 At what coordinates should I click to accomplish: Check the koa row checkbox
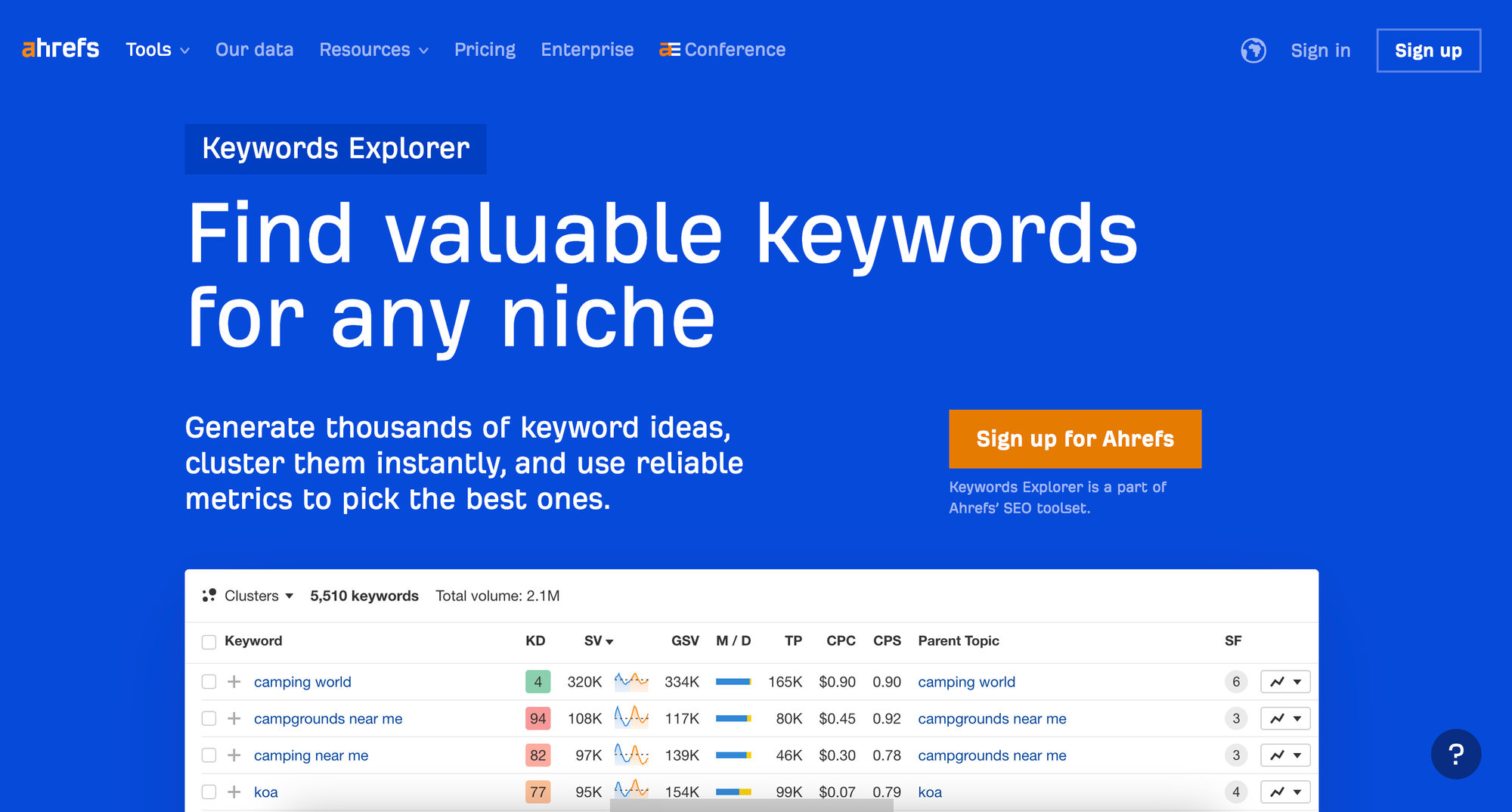tap(209, 792)
